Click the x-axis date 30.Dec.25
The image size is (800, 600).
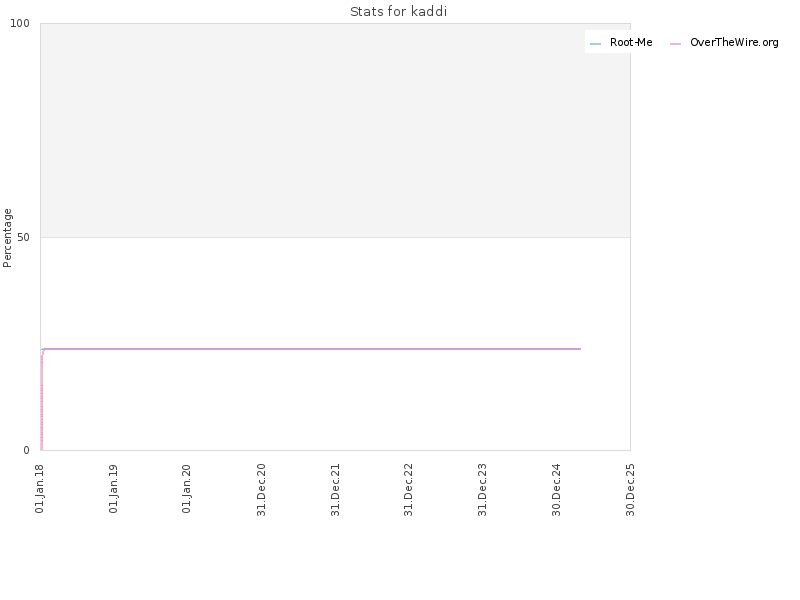tap(631, 490)
